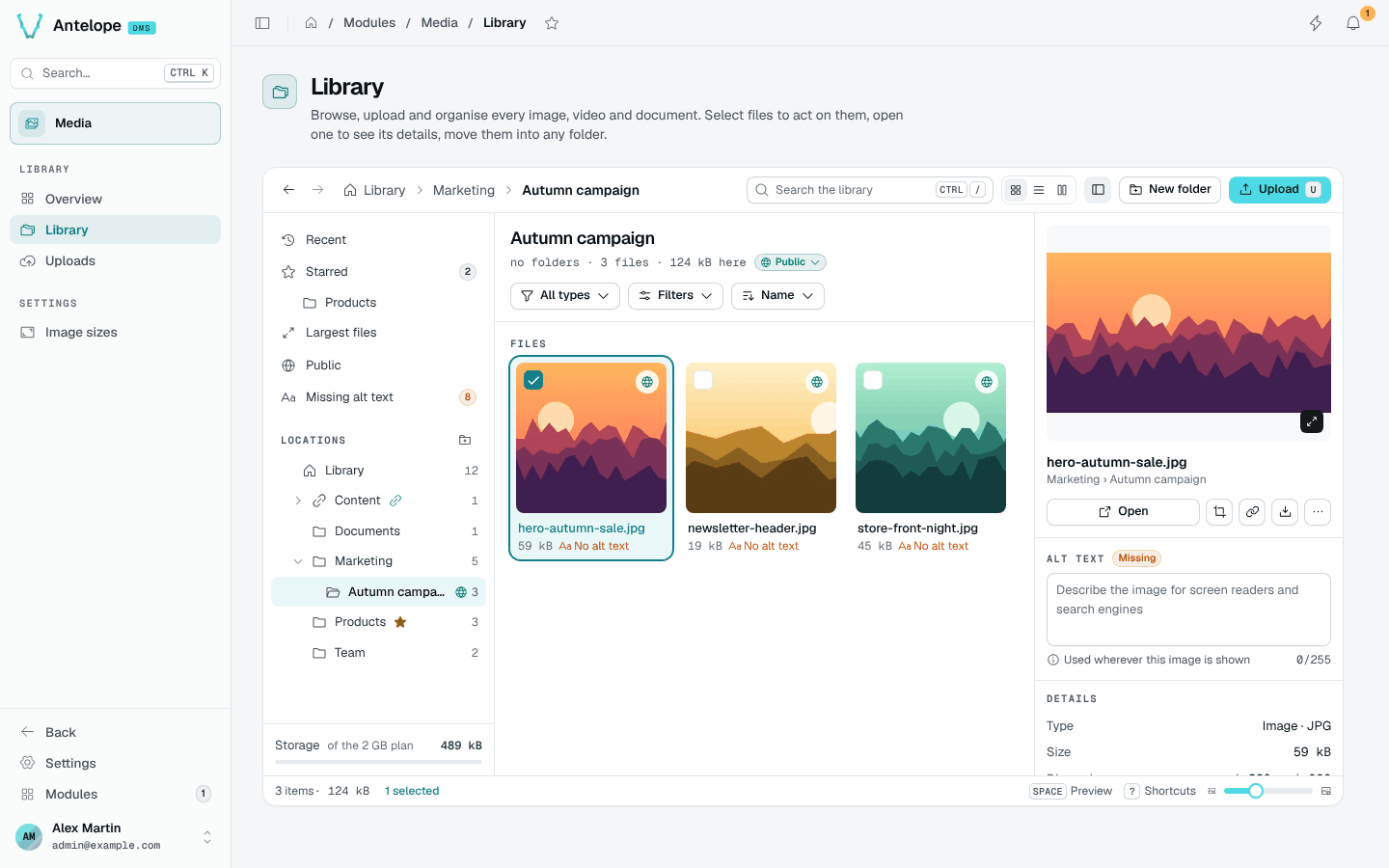Open the lightning quick actions icon
Viewport: 1389px width, 868px height.
1316,23
